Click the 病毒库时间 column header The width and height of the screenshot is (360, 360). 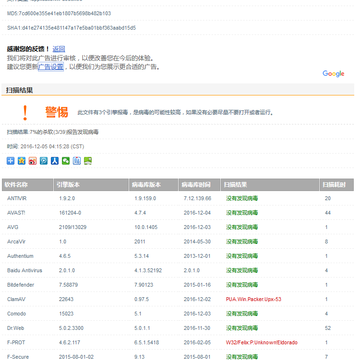pos(199,185)
